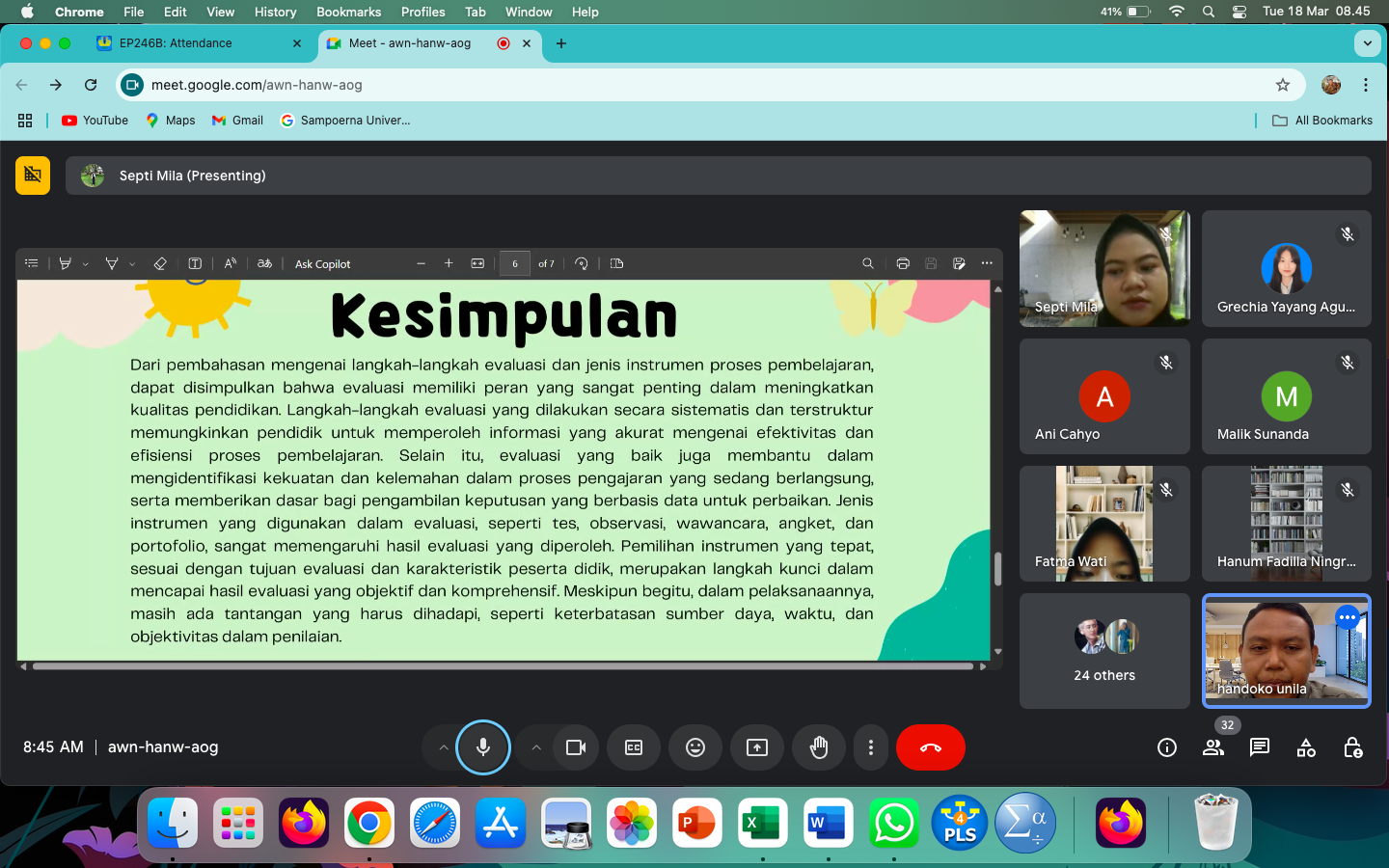Open the Activities panel
This screenshot has width=1389, height=868.
pos(1306,747)
